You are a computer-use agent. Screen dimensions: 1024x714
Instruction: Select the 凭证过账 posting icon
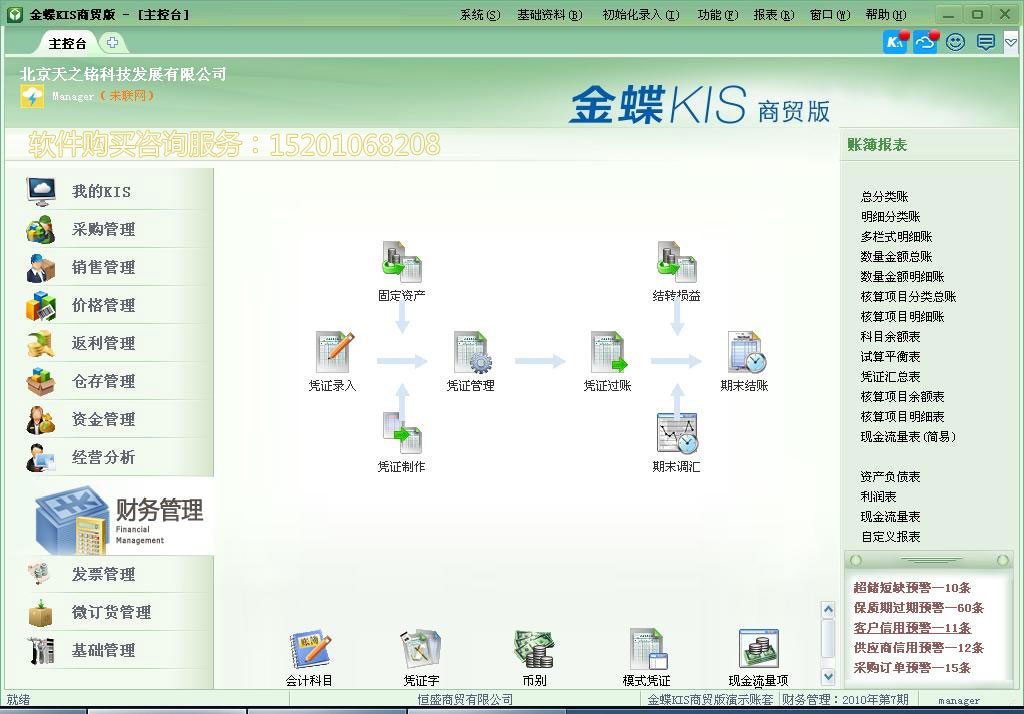point(608,355)
